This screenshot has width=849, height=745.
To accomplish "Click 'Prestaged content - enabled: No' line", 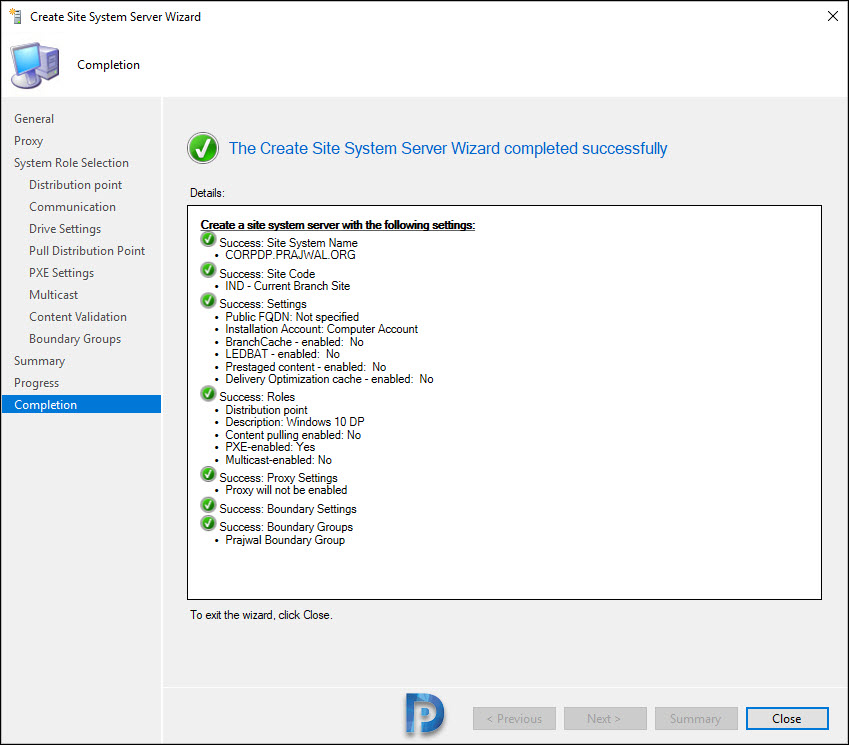I will point(305,367).
